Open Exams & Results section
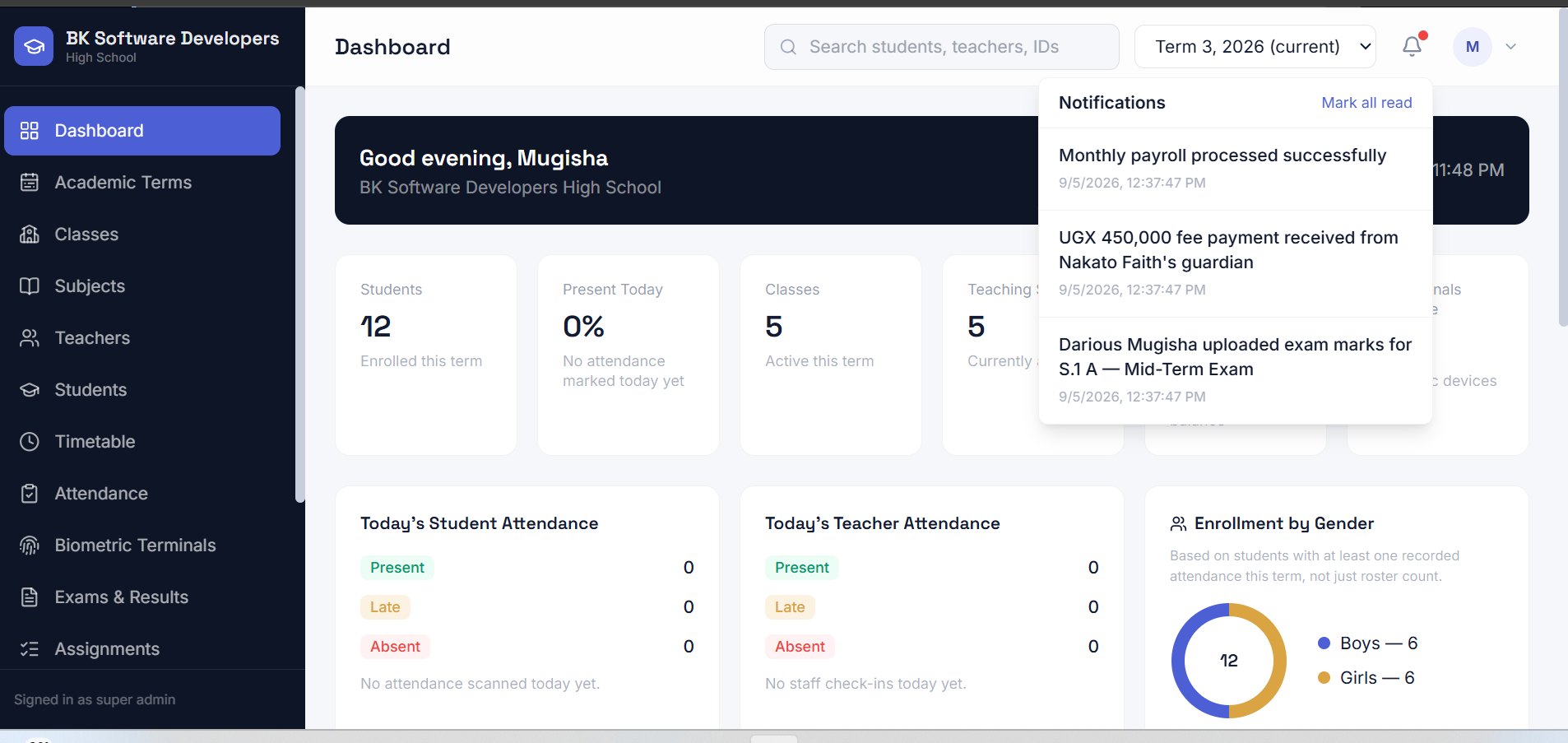The image size is (1568, 743). click(x=142, y=597)
